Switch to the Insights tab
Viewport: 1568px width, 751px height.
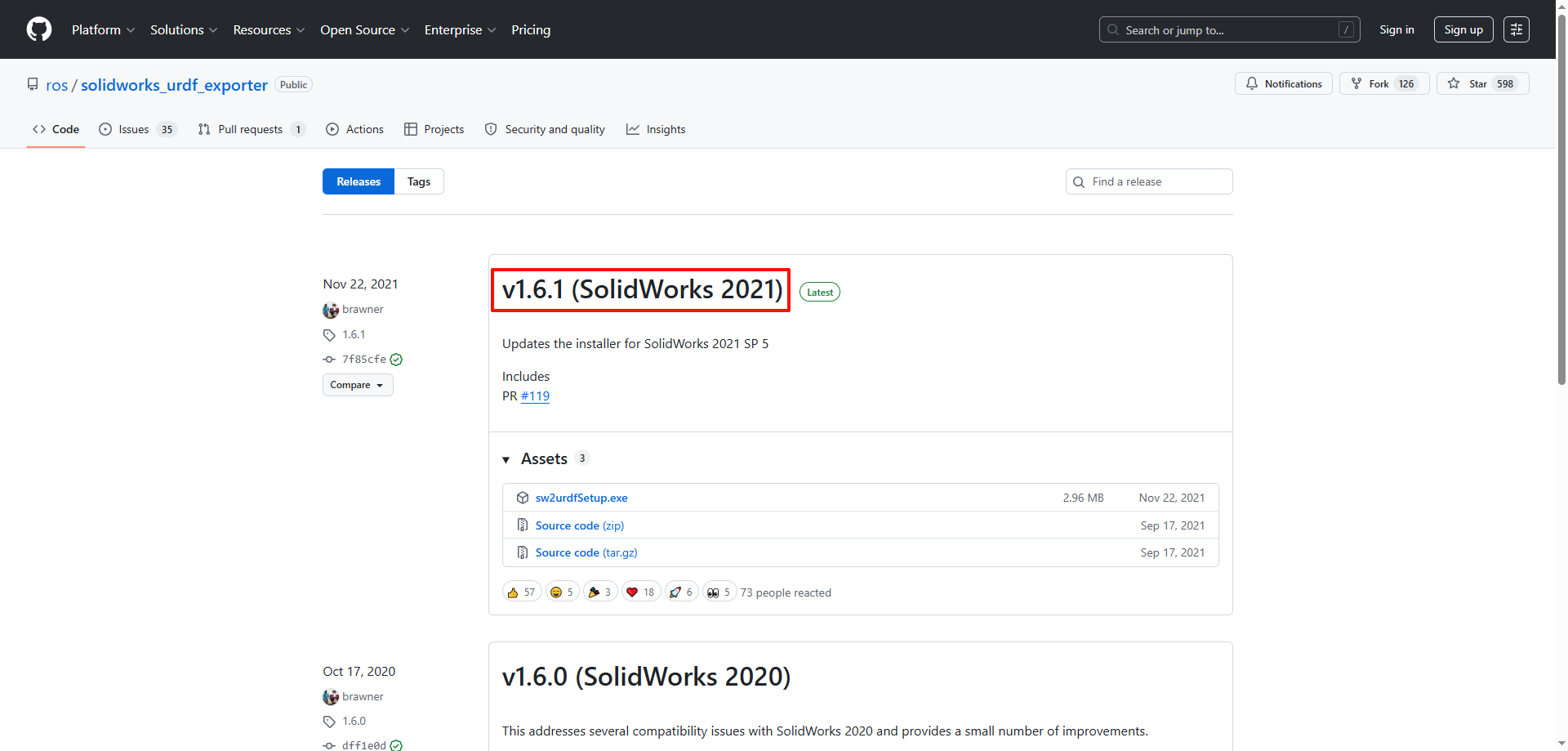pos(656,129)
